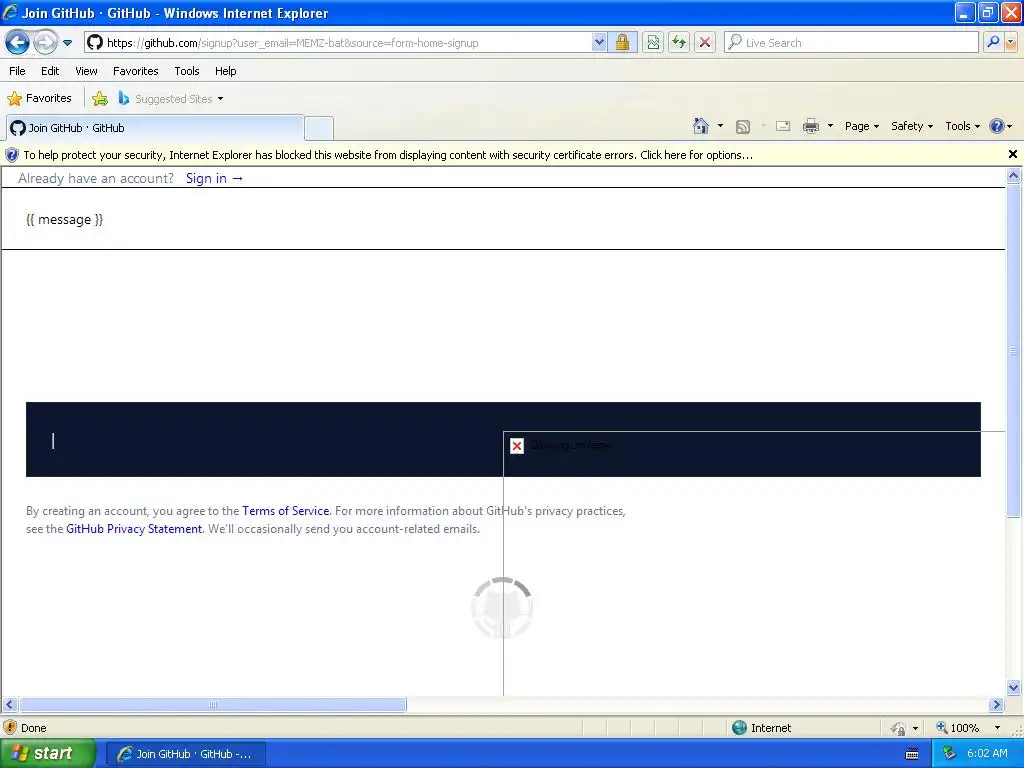
Task: Open the Windows Start menu
Action: (x=48, y=754)
